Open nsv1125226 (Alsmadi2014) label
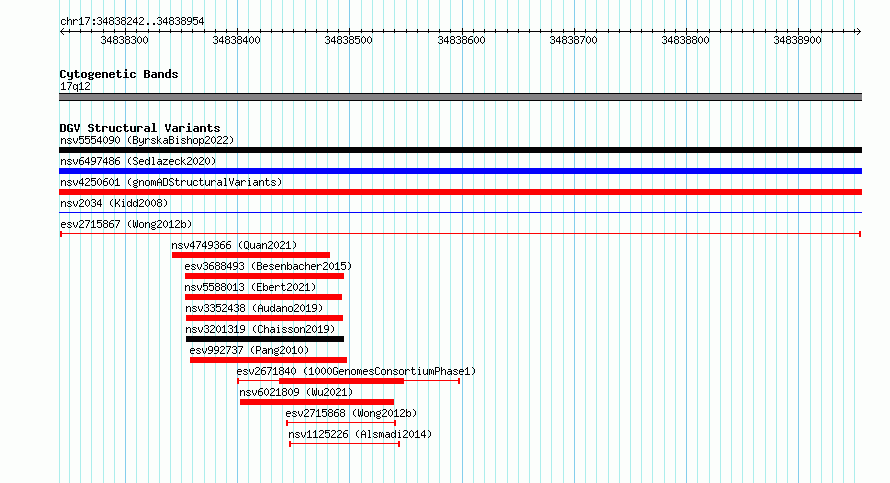Viewport: 890px width, 483px height. pos(360,434)
